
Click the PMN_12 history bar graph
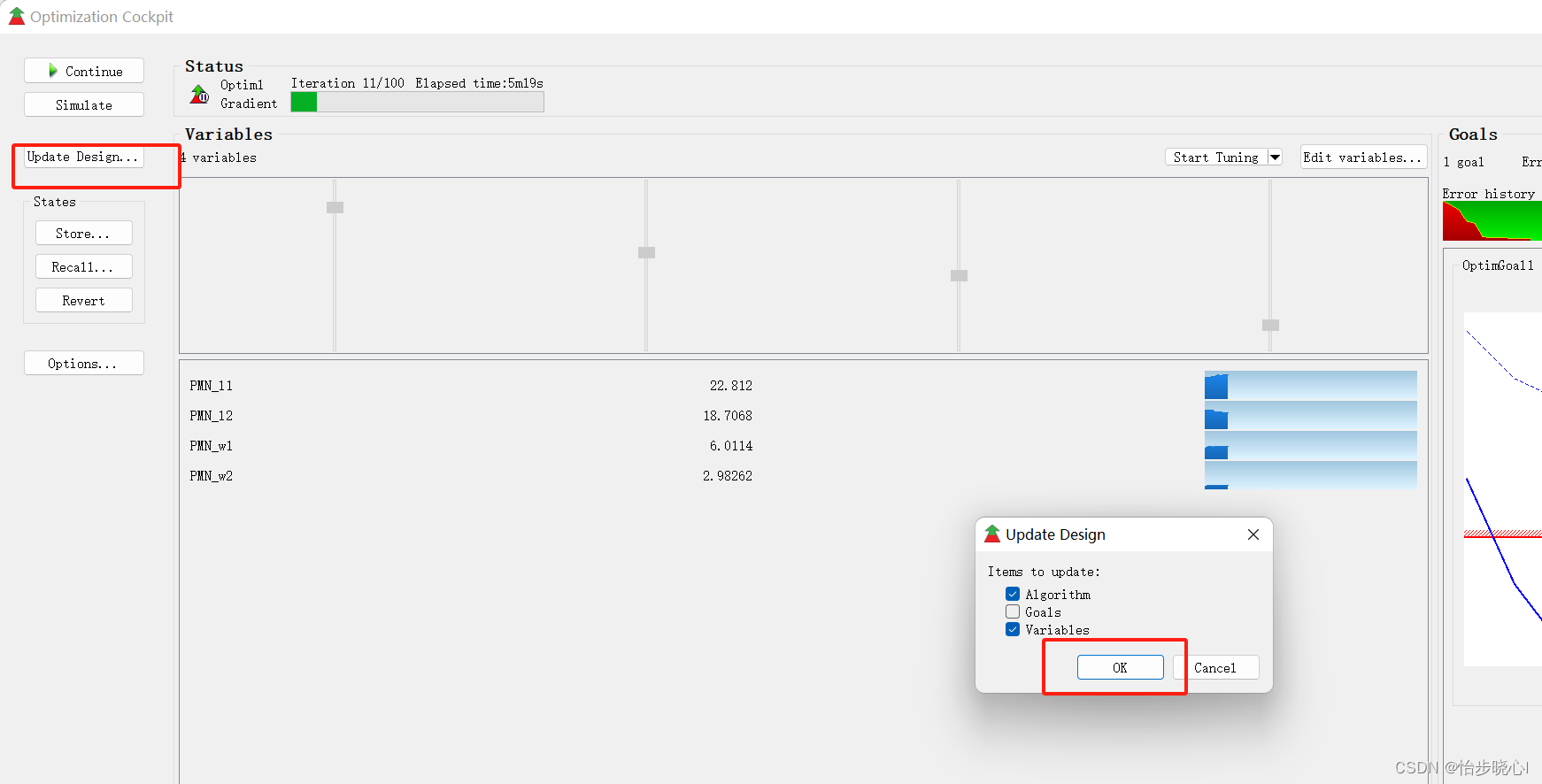(x=1310, y=416)
